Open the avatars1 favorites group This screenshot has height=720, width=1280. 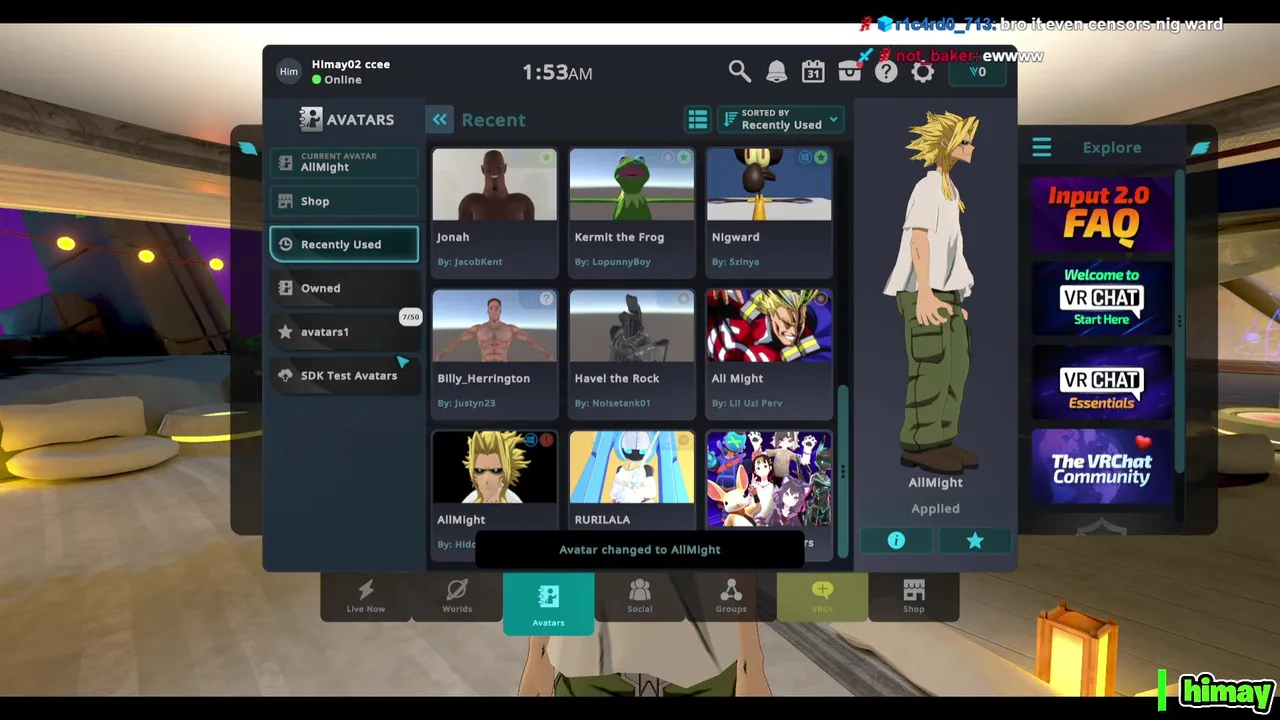click(344, 332)
